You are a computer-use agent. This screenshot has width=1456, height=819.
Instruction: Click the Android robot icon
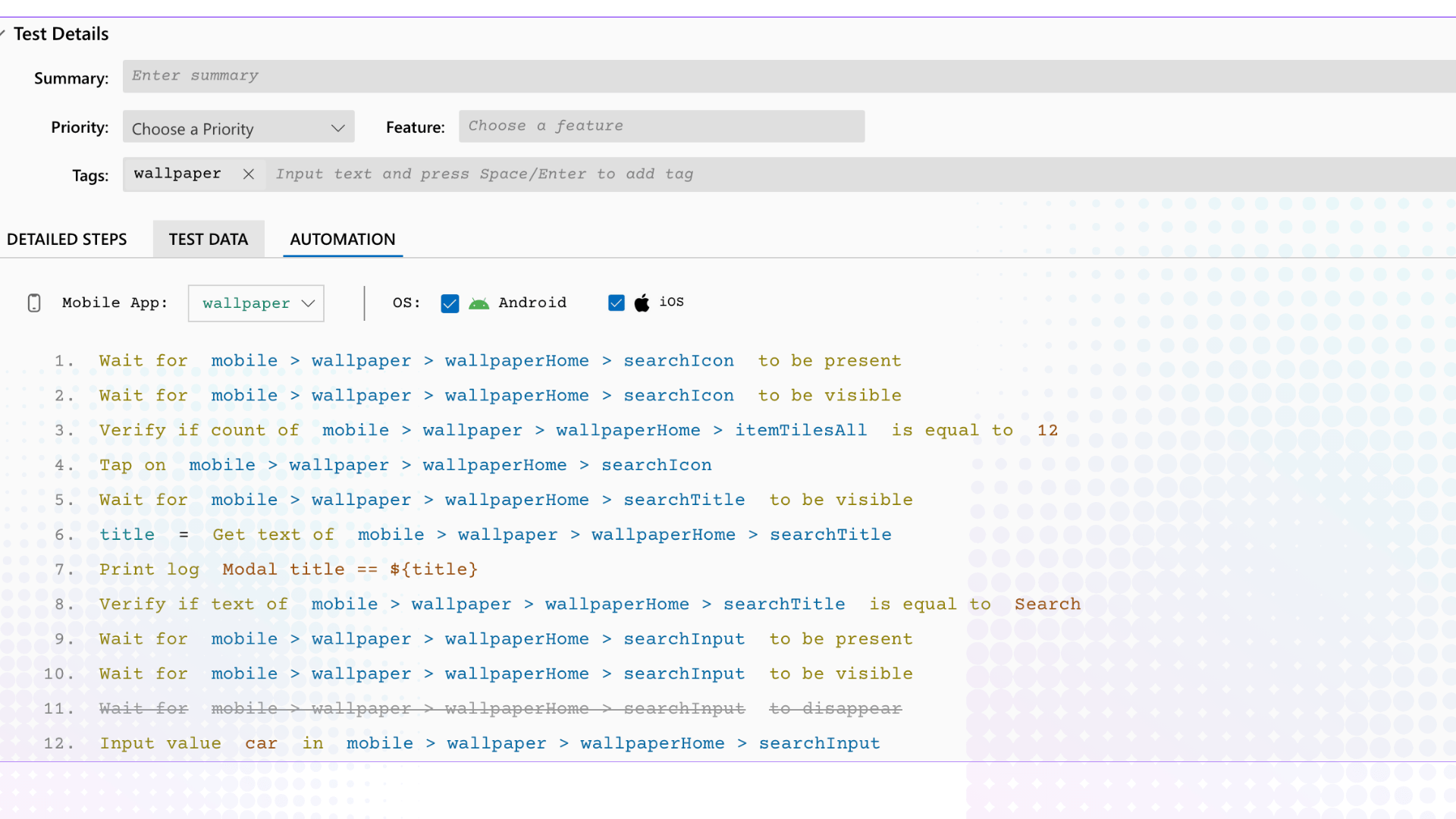click(x=479, y=303)
